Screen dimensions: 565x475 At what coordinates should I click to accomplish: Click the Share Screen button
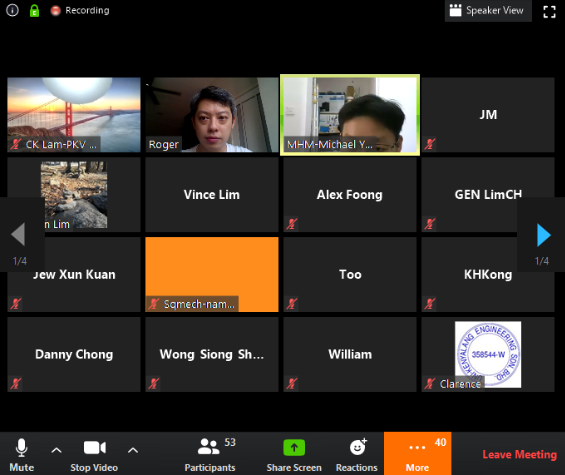coord(294,454)
